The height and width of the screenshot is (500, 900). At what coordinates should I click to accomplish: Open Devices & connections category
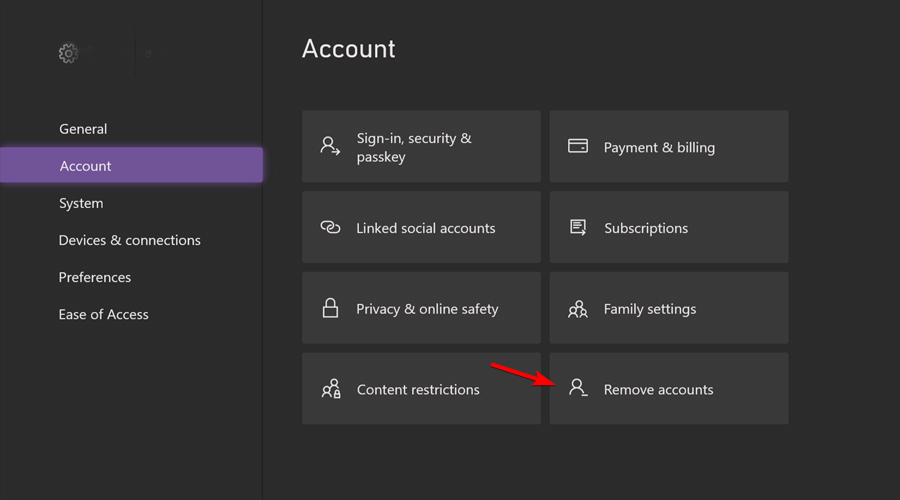point(131,240)
